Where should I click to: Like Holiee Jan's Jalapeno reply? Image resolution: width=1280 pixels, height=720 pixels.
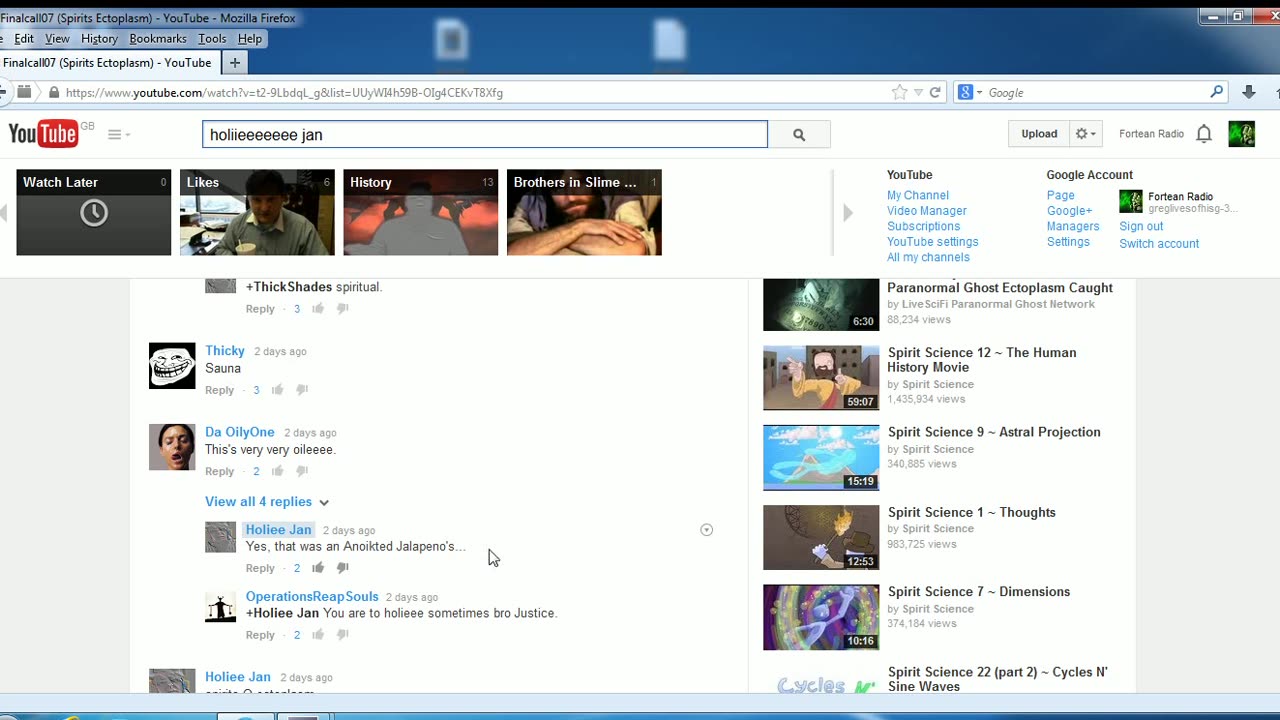point(318,568)
